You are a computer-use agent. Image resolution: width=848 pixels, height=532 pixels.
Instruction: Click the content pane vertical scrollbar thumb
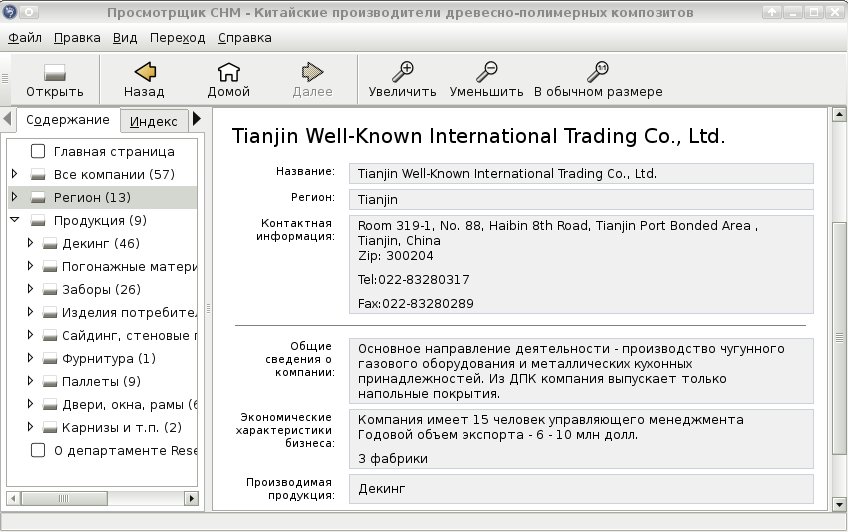click(x=839, y=338)
